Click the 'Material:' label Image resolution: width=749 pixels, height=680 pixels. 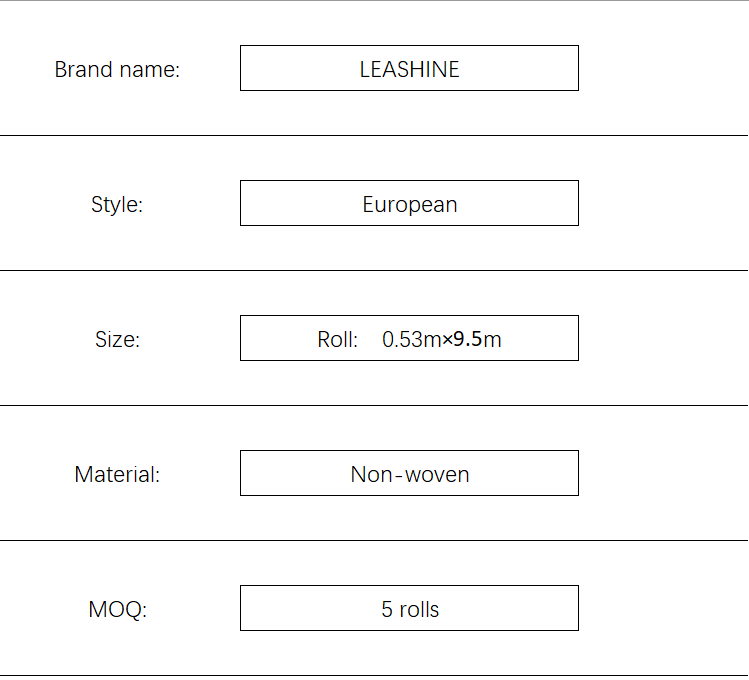(117, 475)
